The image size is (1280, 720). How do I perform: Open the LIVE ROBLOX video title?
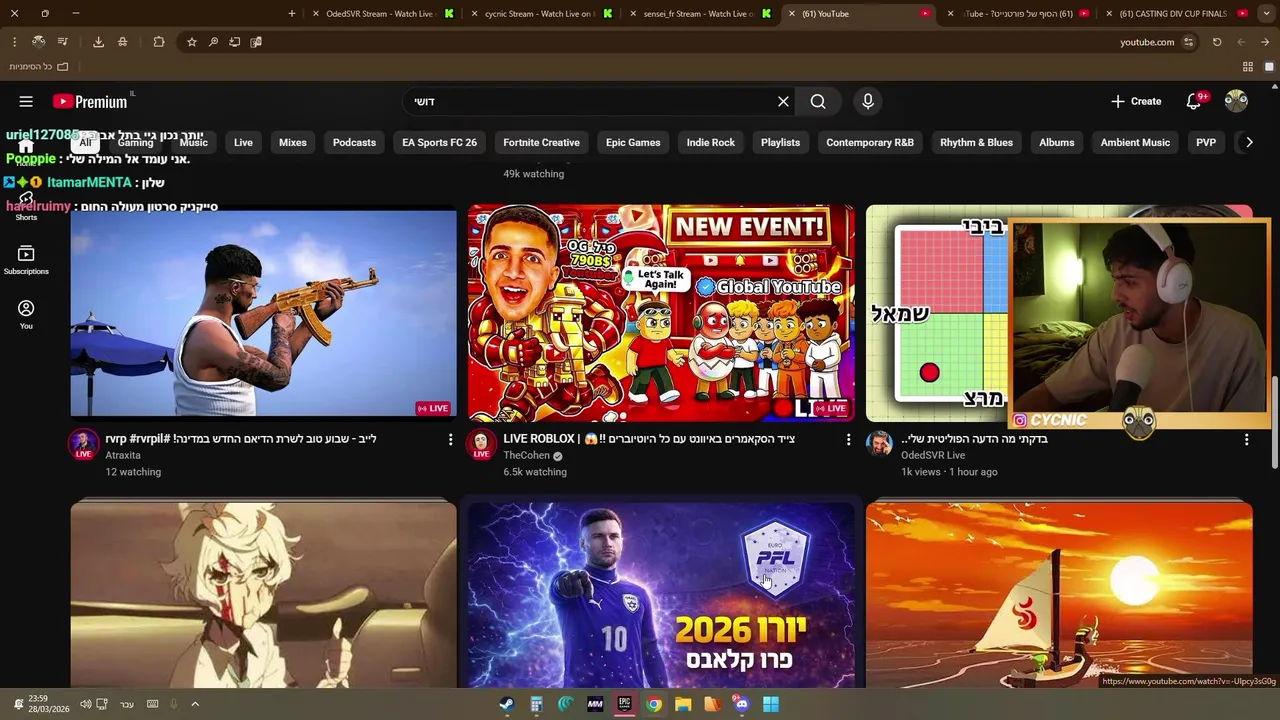click(649, 439)
